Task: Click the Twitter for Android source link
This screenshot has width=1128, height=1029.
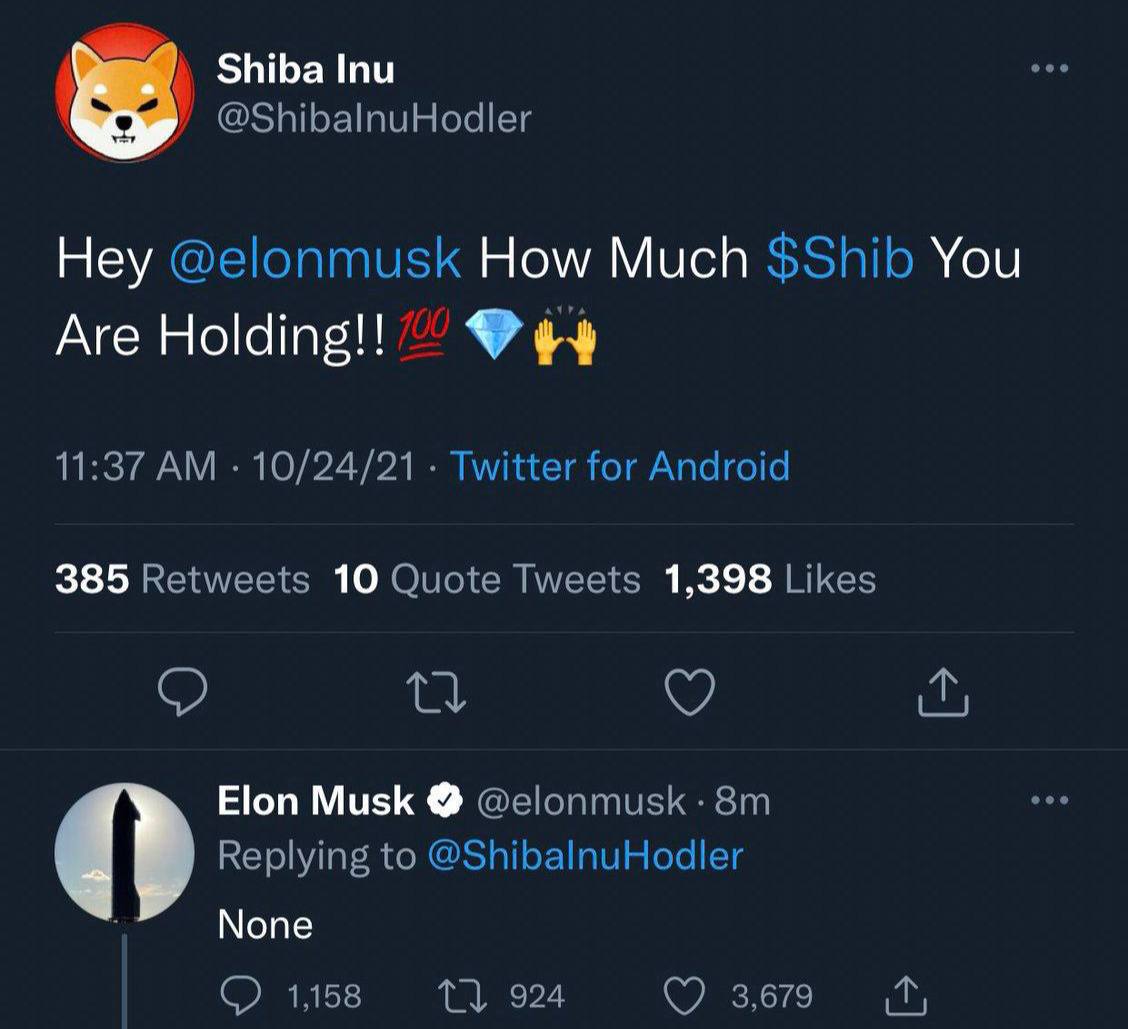Action: click(x=620, y=466)
